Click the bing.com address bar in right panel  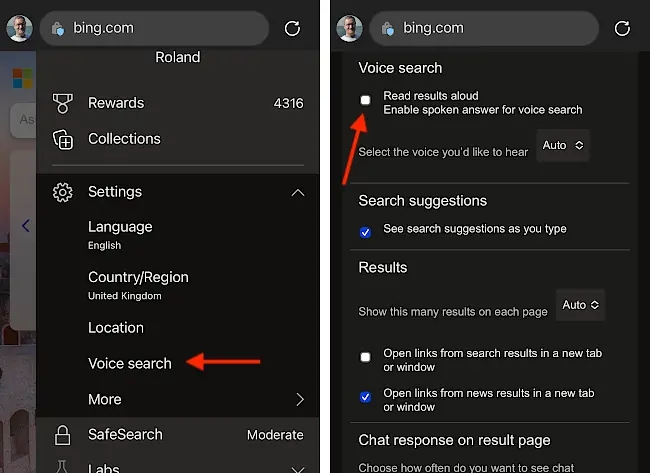tap(484, 28)
